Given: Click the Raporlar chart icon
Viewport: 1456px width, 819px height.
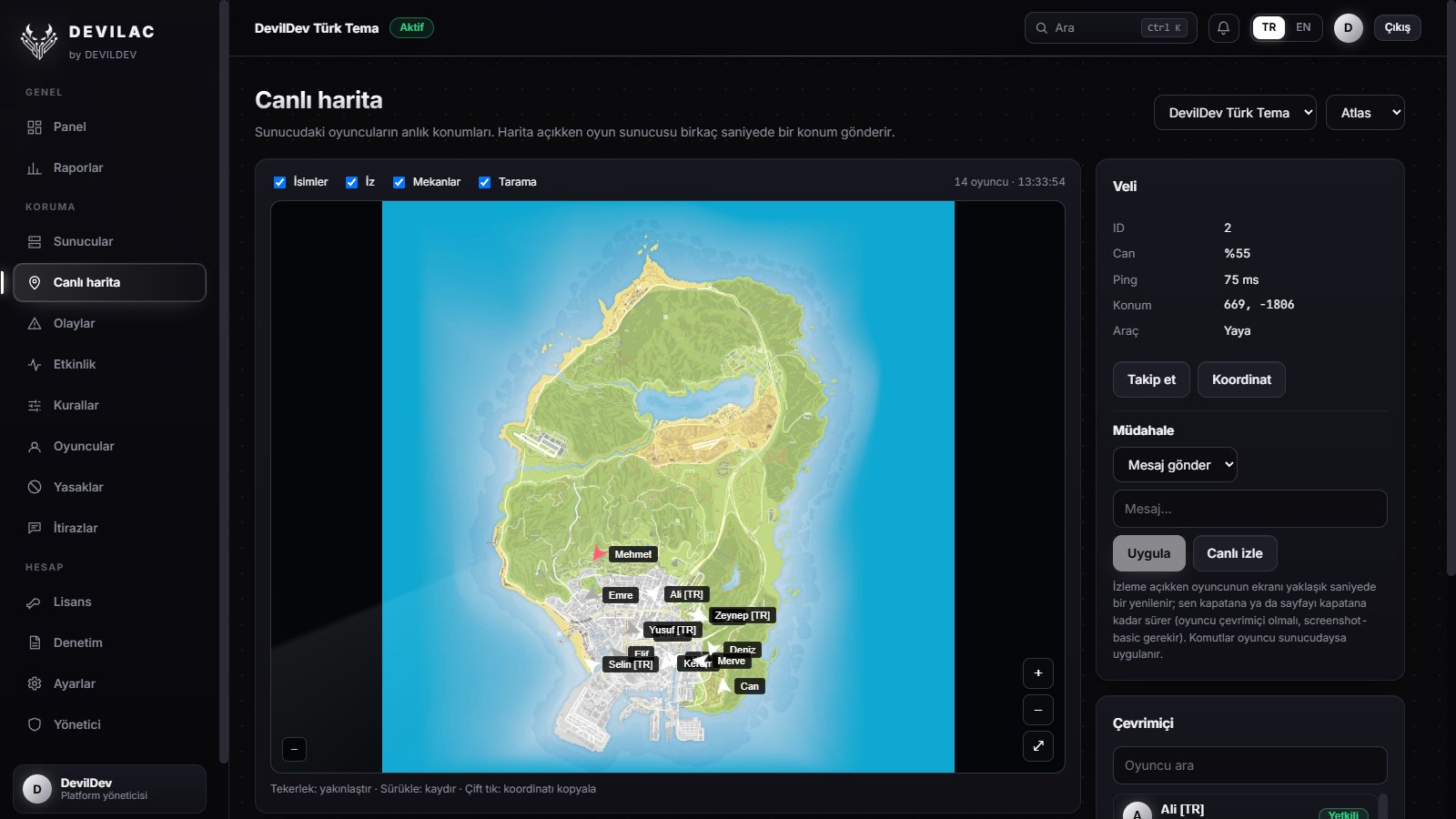Looking at the screenshot, I should point(35,168).
